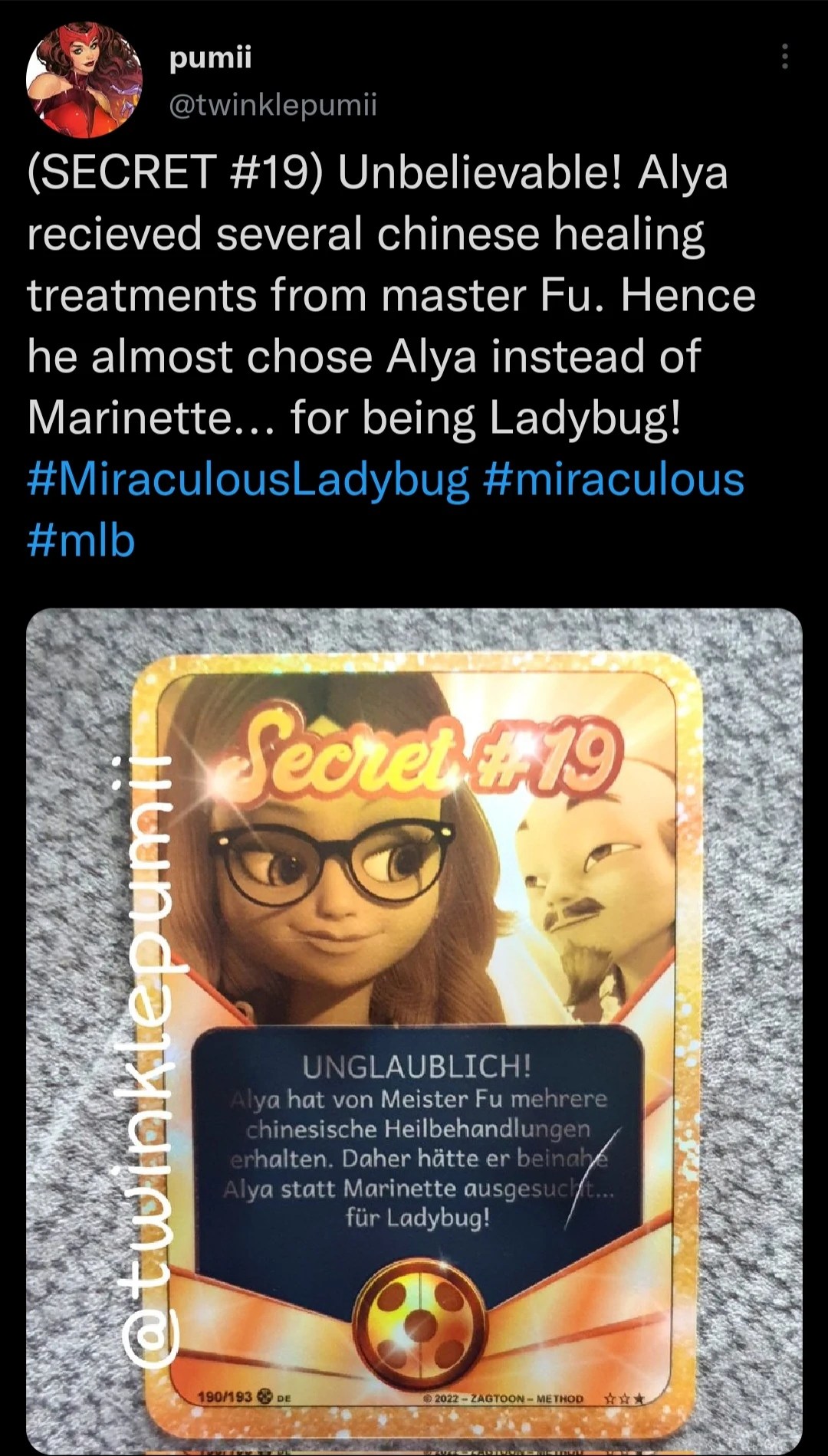The height and width of the screenshot is (1456, 828).
Task: Open pumii's profile picture avatar
Action: 84,80
